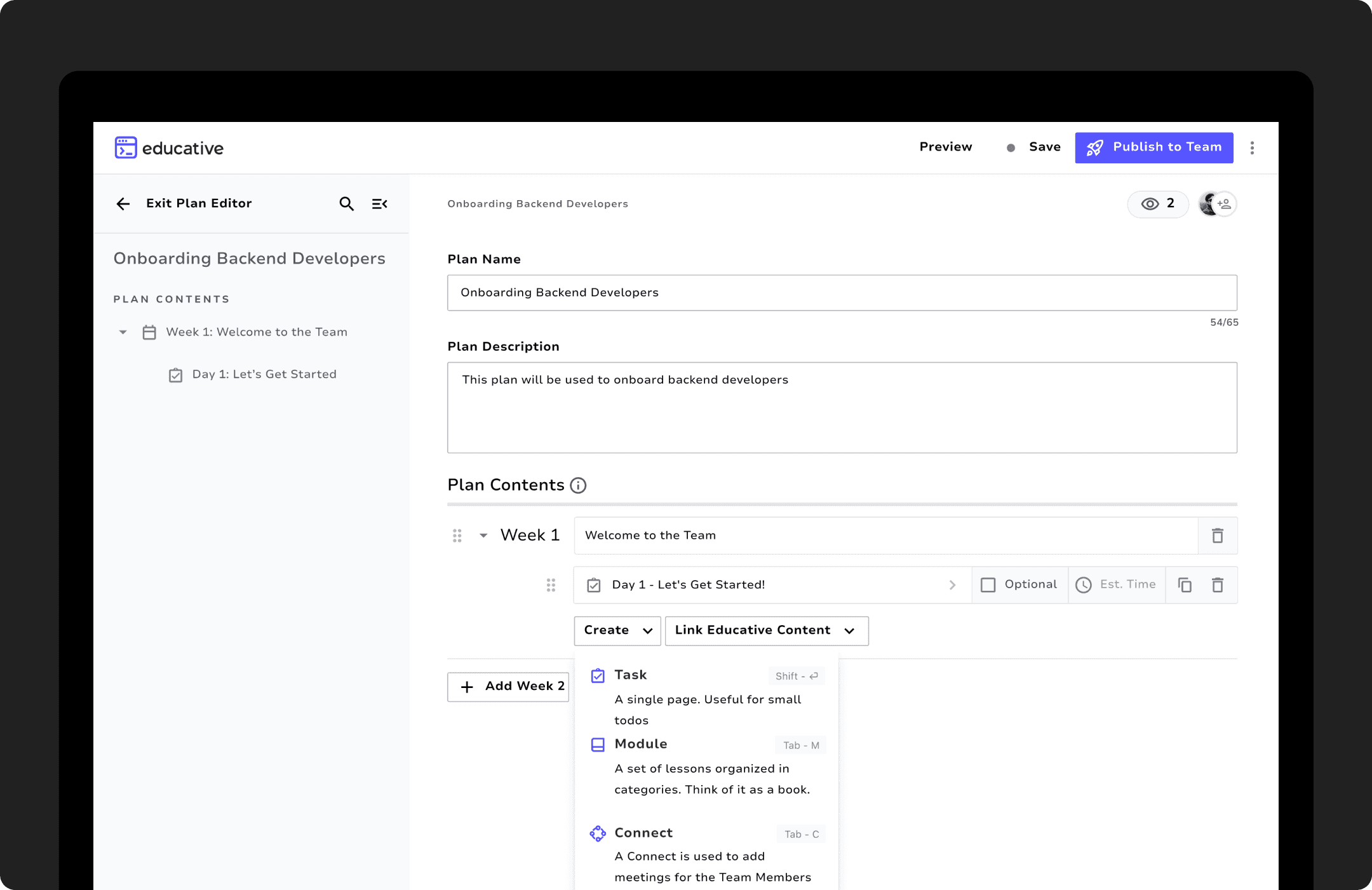The width and height of the screenshot is (1372, 890).
Task: Collapse Week 1 in sidebar tree
Action: (x=123, y=332)
